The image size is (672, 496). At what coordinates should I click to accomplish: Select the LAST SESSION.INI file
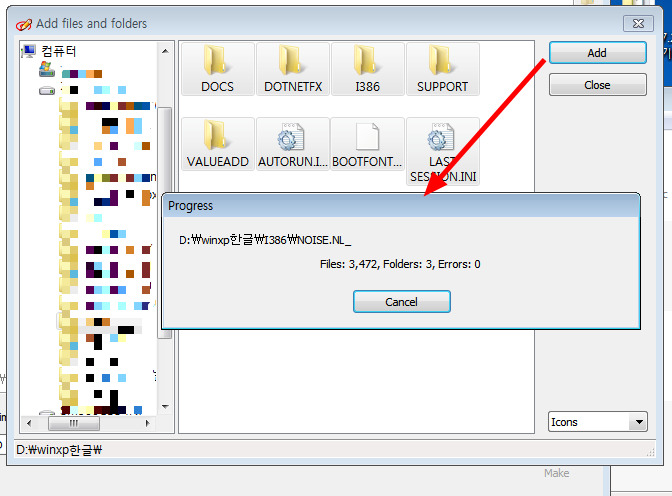(x=442, y=140)
